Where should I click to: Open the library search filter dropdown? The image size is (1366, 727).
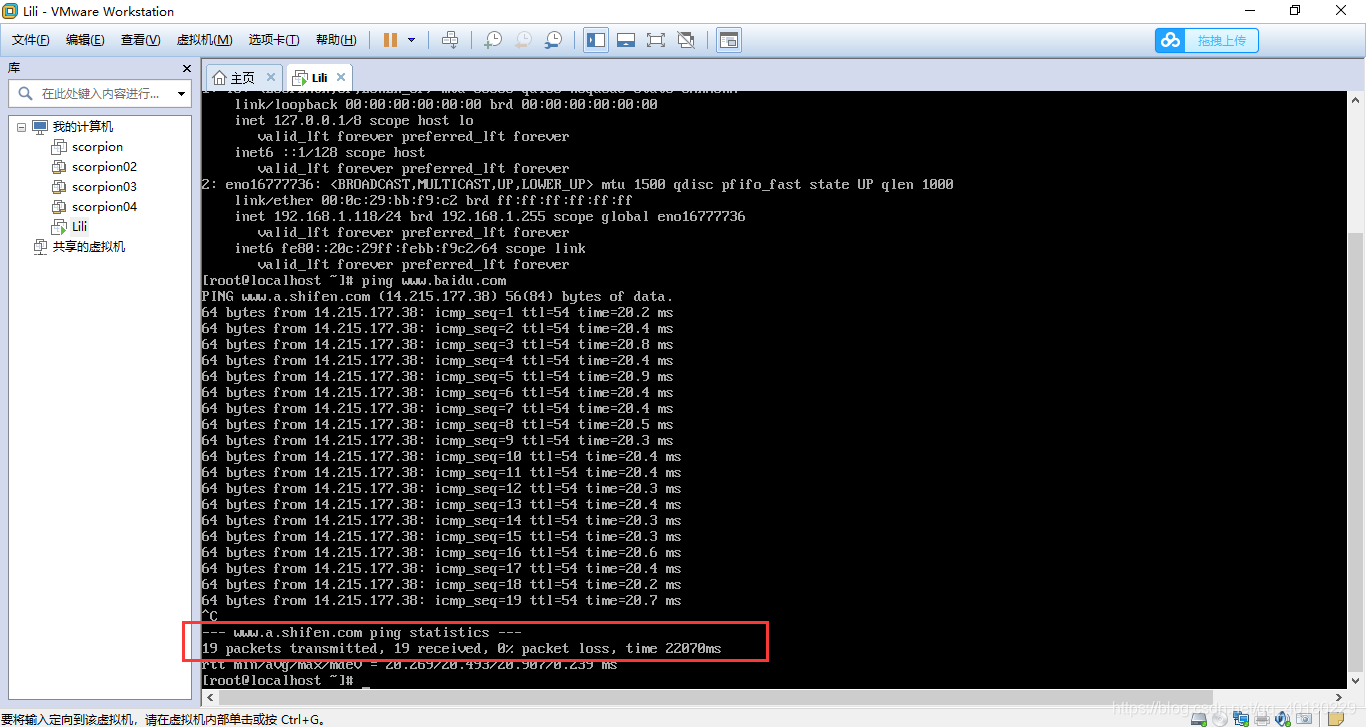pyautogui.click(x=181, y=94)
